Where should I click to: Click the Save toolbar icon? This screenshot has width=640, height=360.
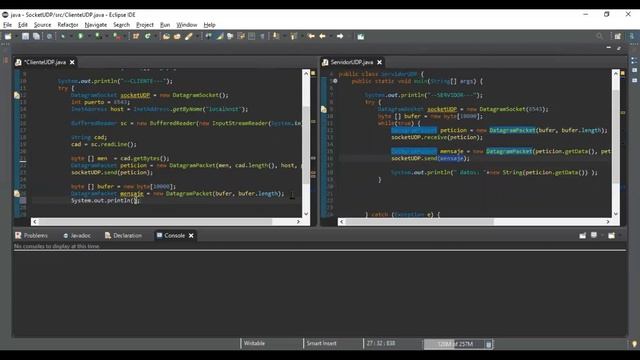point(25,36)
